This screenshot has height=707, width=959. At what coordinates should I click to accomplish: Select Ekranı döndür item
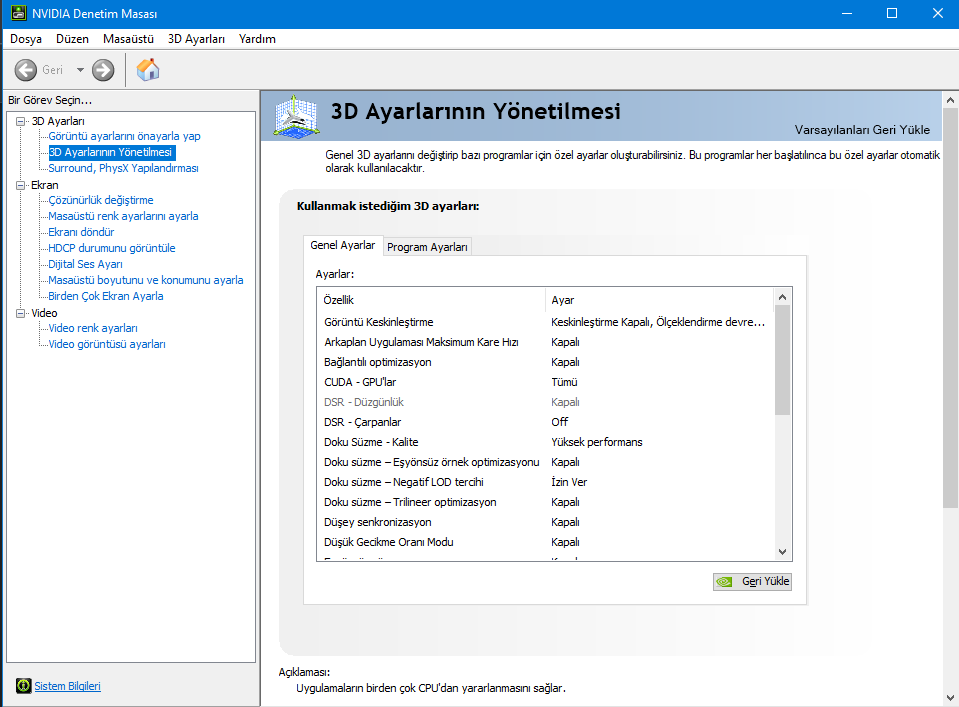[x=81, y=232]
